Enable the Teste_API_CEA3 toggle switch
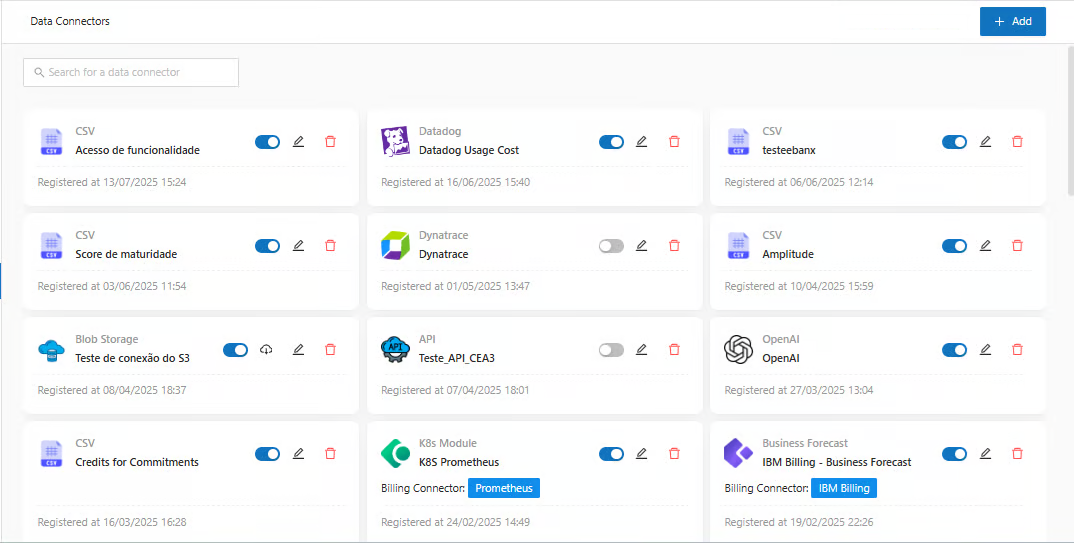This screenshot has height=543, width=1074. (611, 350)
